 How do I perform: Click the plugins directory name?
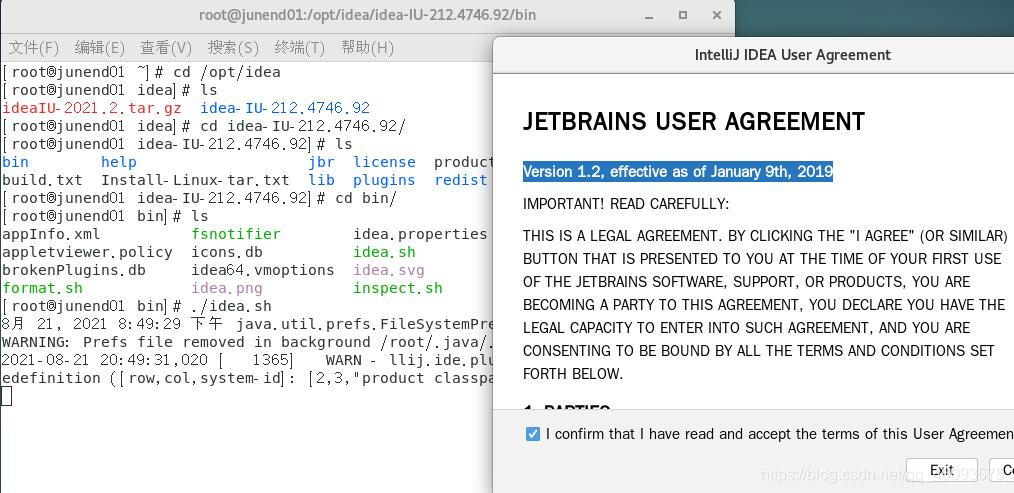[384, 180]
